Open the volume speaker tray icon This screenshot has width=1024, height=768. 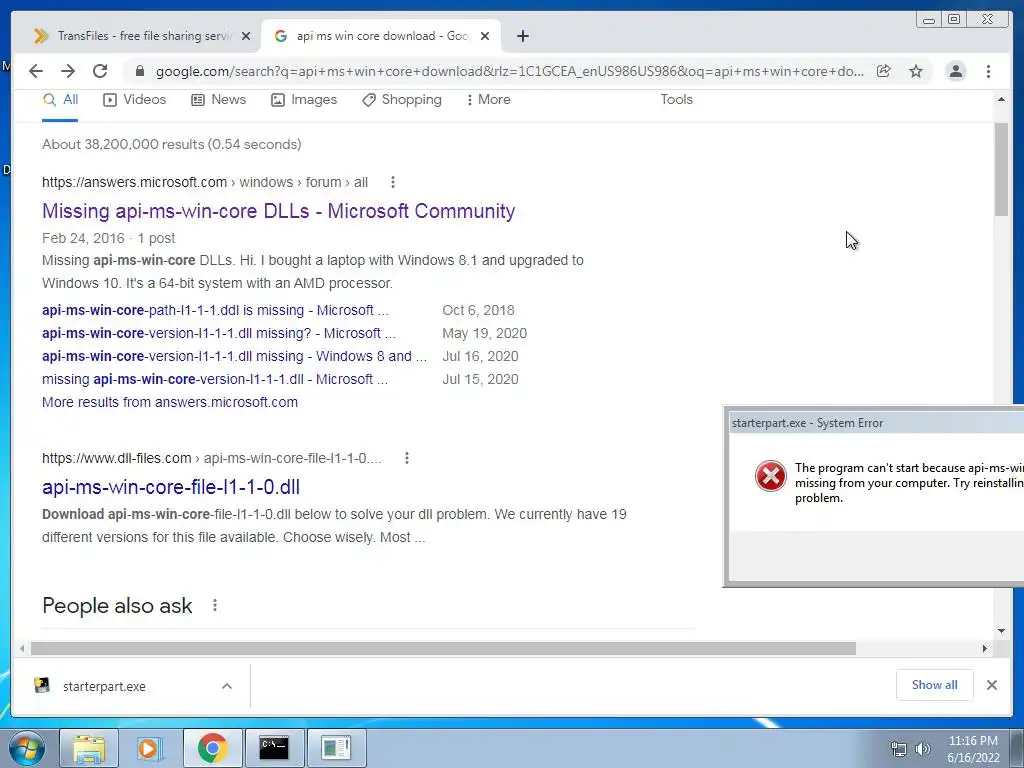pyautogui.click(x=922, y=749)
